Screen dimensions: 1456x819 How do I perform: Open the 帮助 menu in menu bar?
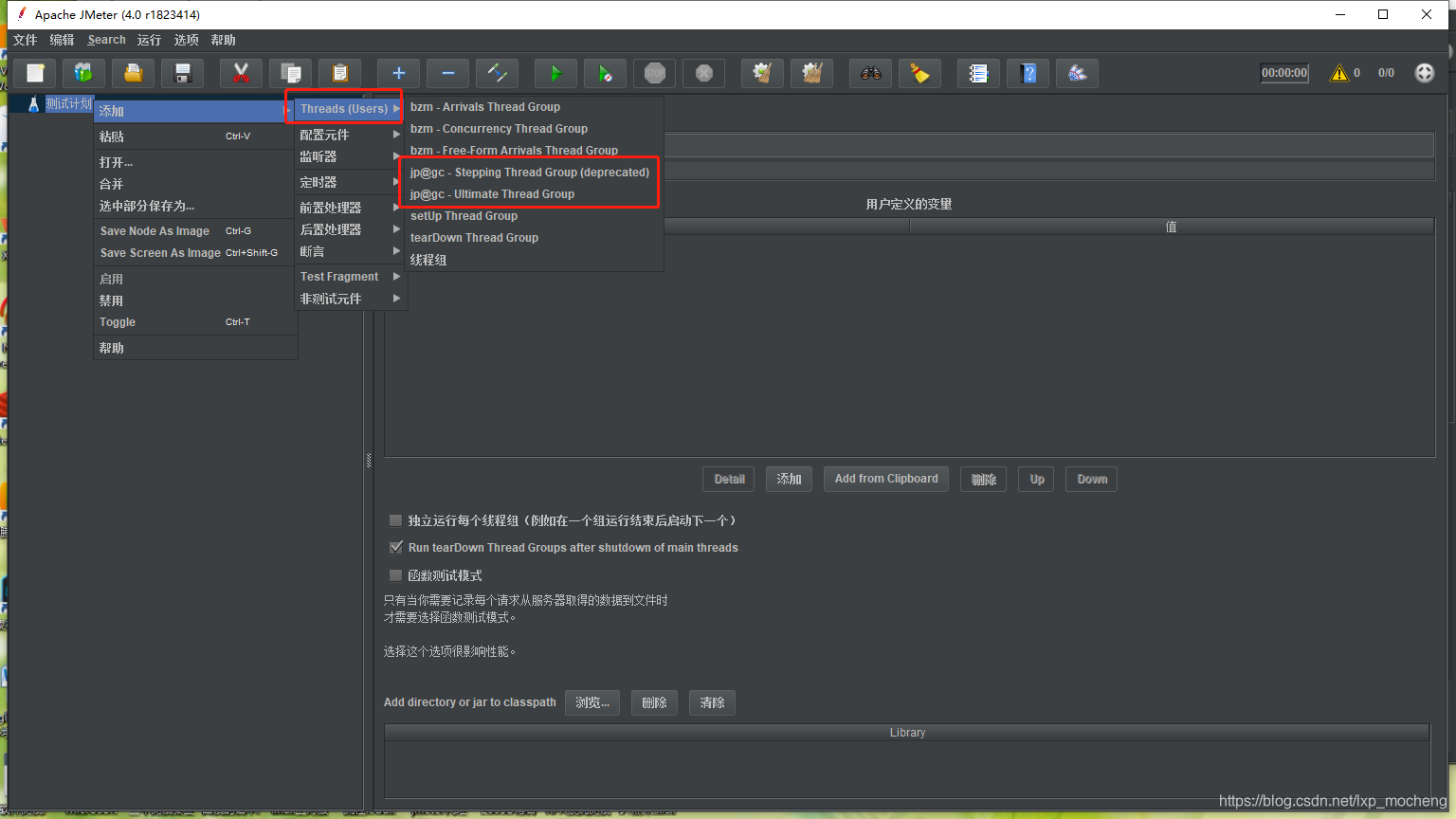(x=224, y=40)
